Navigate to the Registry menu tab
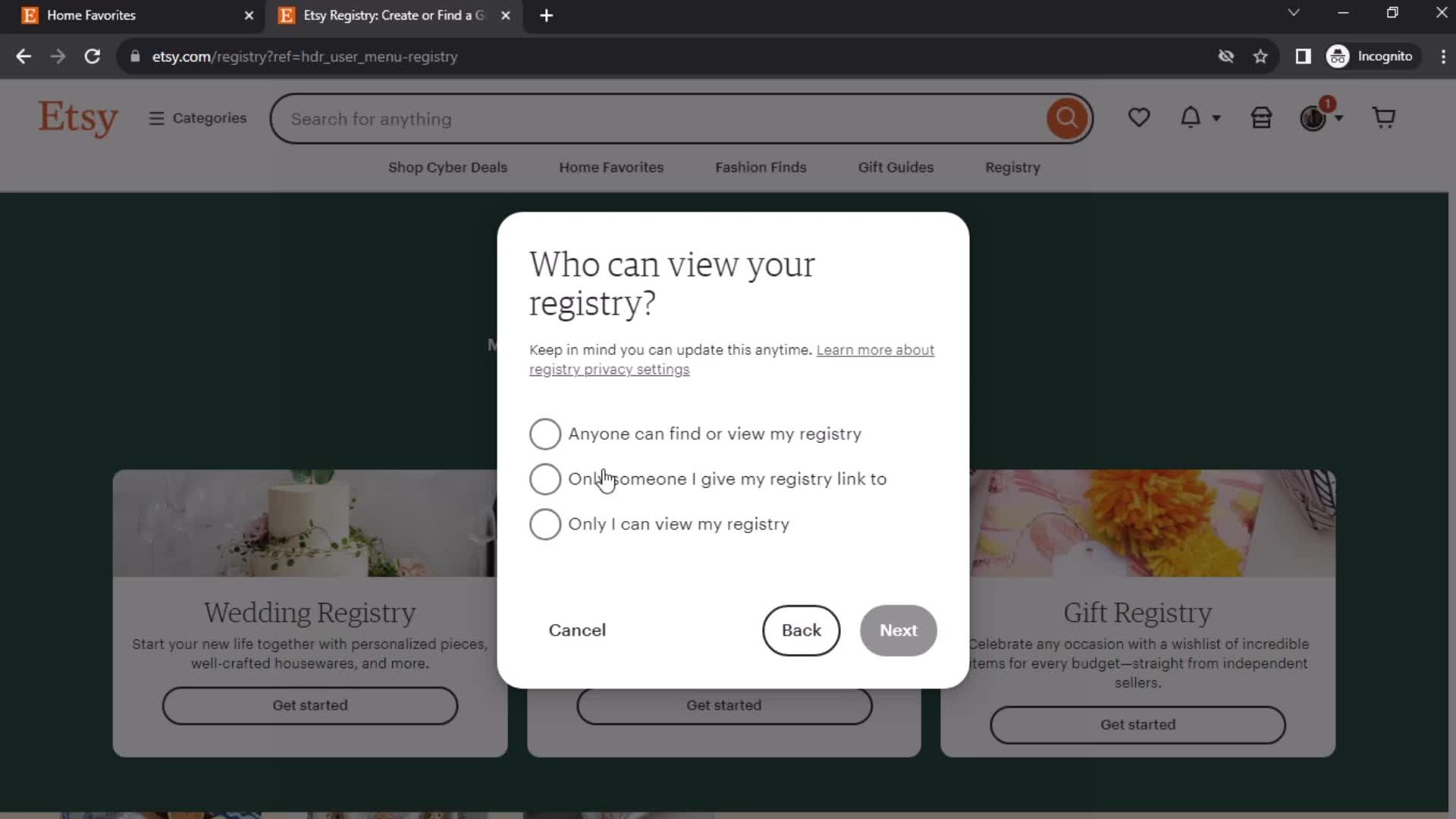 coord(1014,167)
